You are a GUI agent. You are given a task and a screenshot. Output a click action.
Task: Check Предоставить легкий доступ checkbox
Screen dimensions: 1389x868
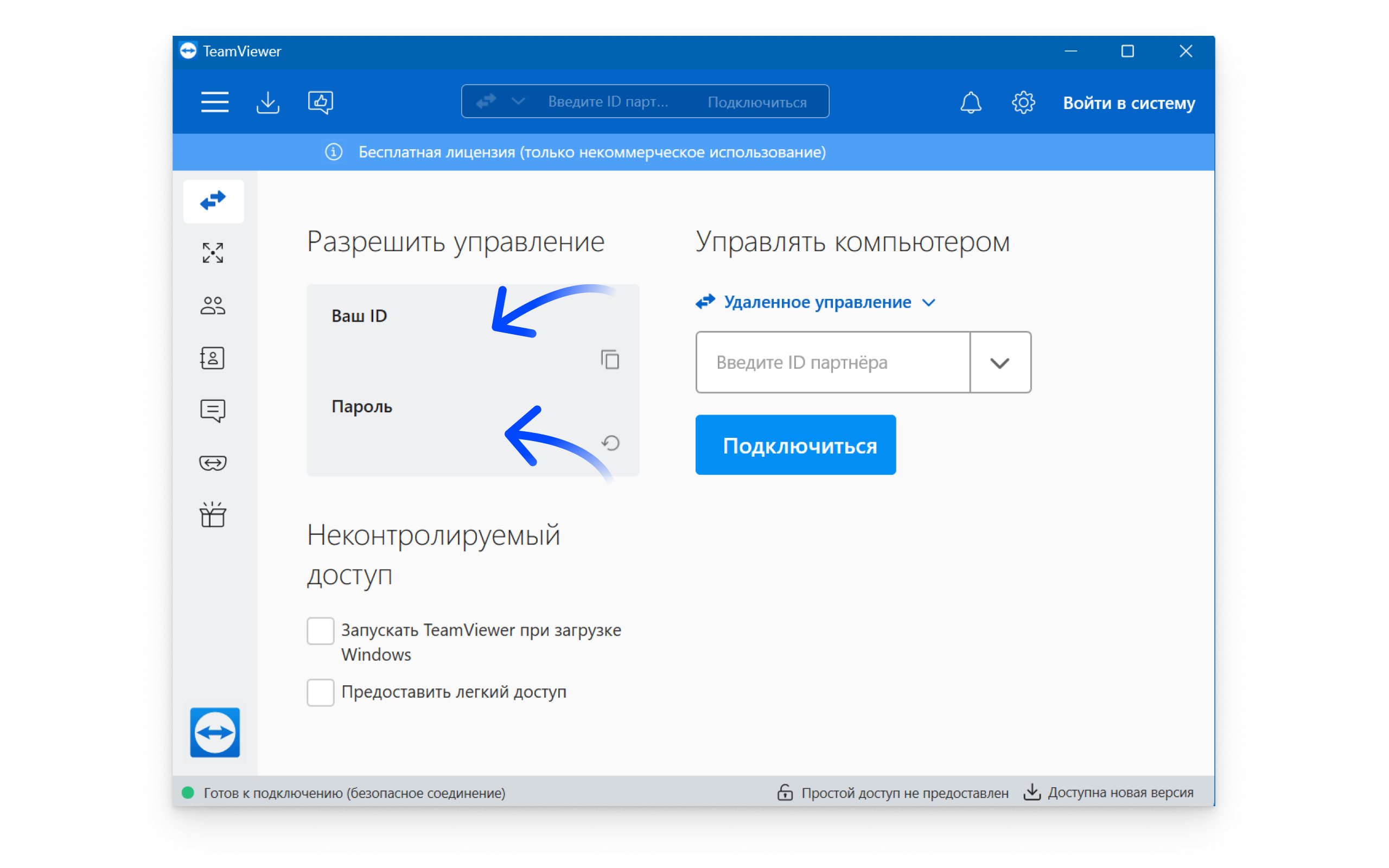(x=320, y=692)
